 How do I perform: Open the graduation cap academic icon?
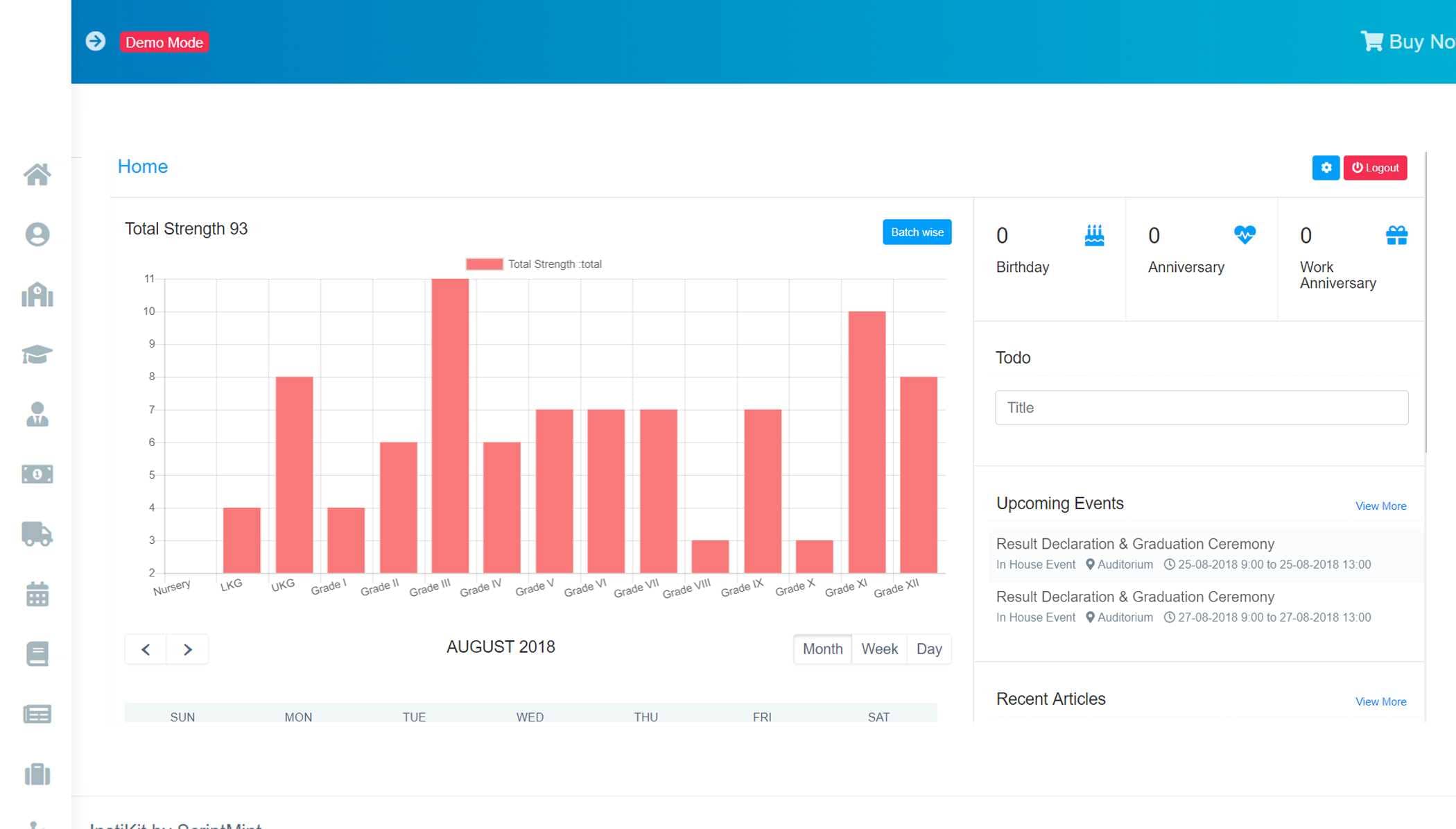tap(37, 354)
